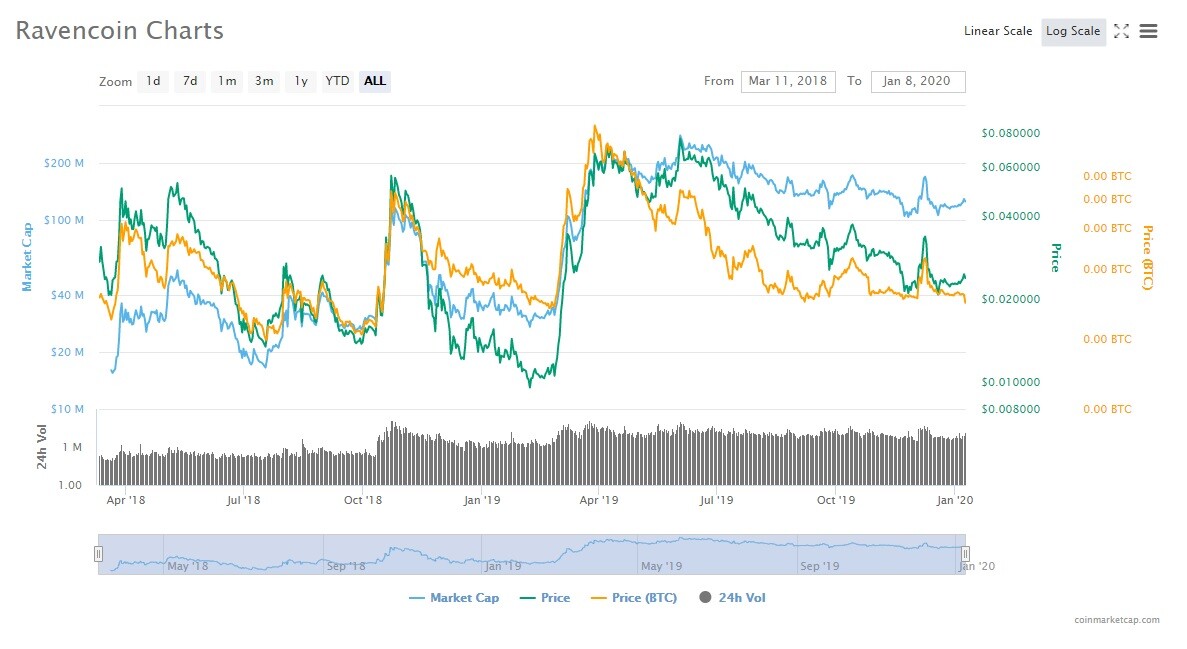1187x649 pixels.
Task: Click the ALL zoom preset
Action: pyautogui.click(x=374, y=82)
